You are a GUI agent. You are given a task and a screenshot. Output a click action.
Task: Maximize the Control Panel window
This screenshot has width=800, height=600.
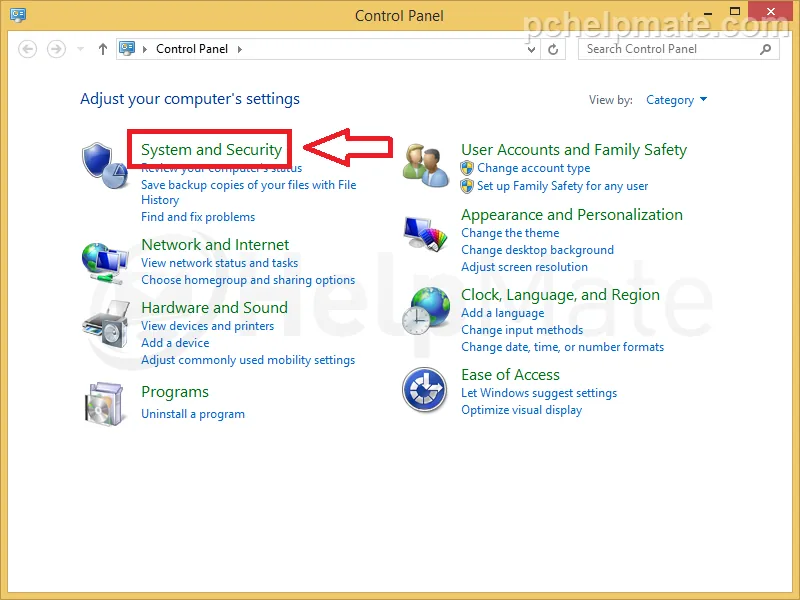[735, 12]
